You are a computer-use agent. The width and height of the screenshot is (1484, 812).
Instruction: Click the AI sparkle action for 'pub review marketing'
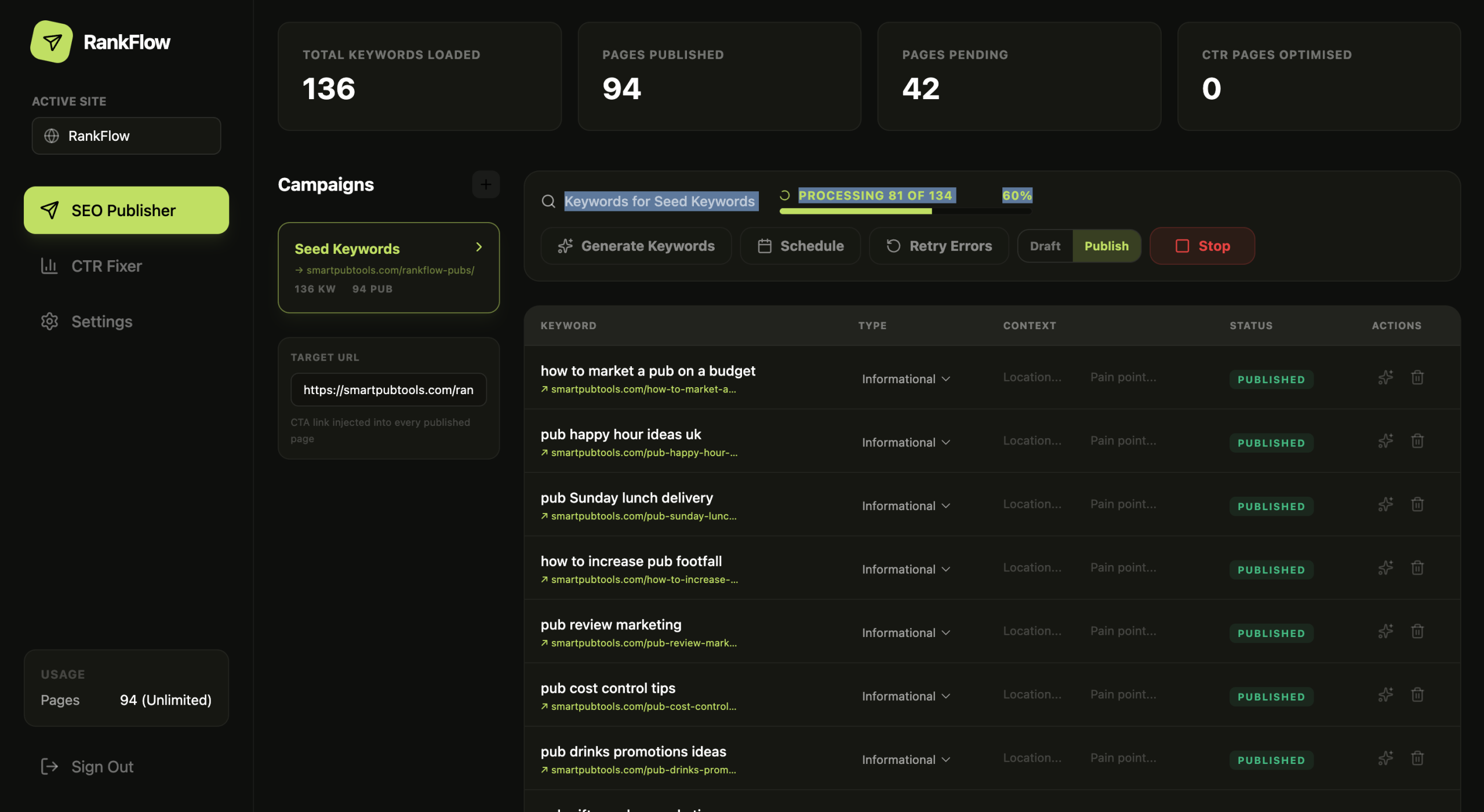coord(1385,631)
